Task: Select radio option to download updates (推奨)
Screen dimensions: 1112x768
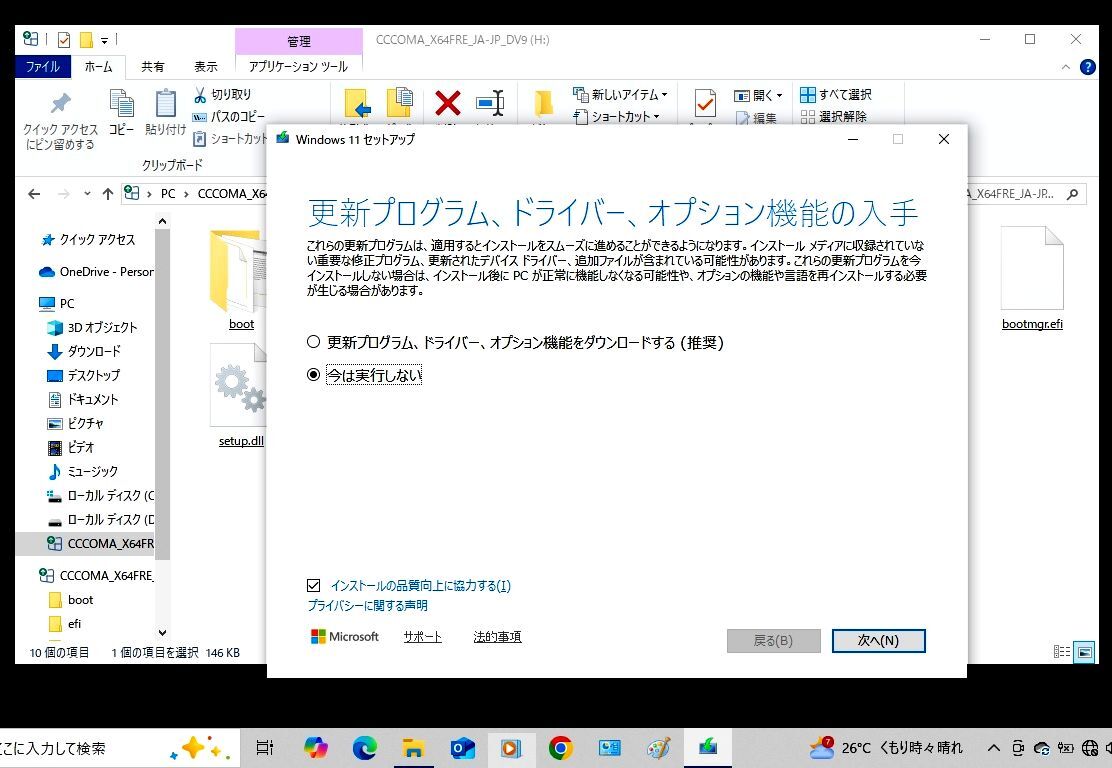Action: [313, 342]
